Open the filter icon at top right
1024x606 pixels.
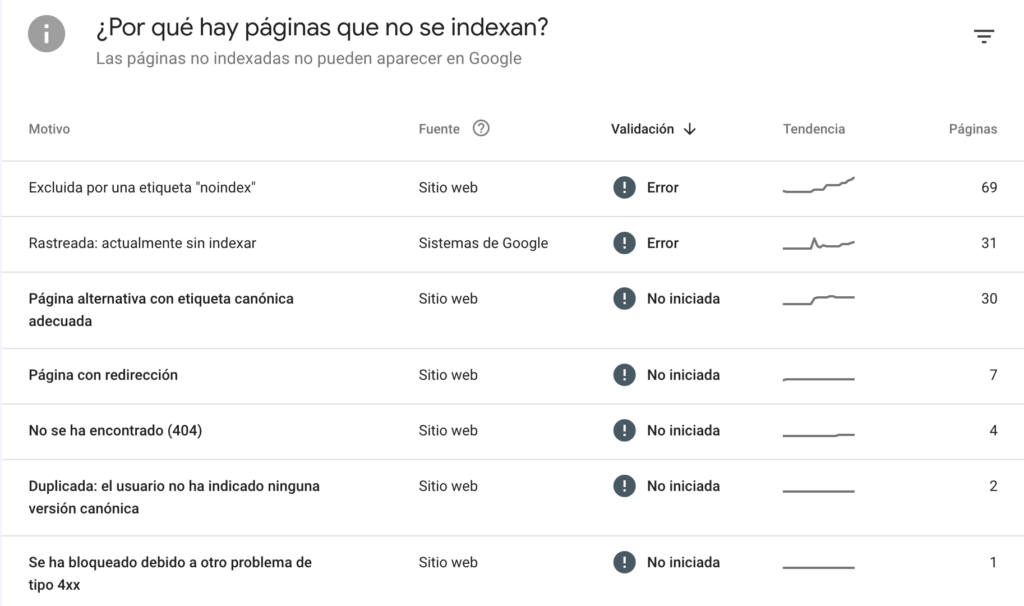(985, 34)
